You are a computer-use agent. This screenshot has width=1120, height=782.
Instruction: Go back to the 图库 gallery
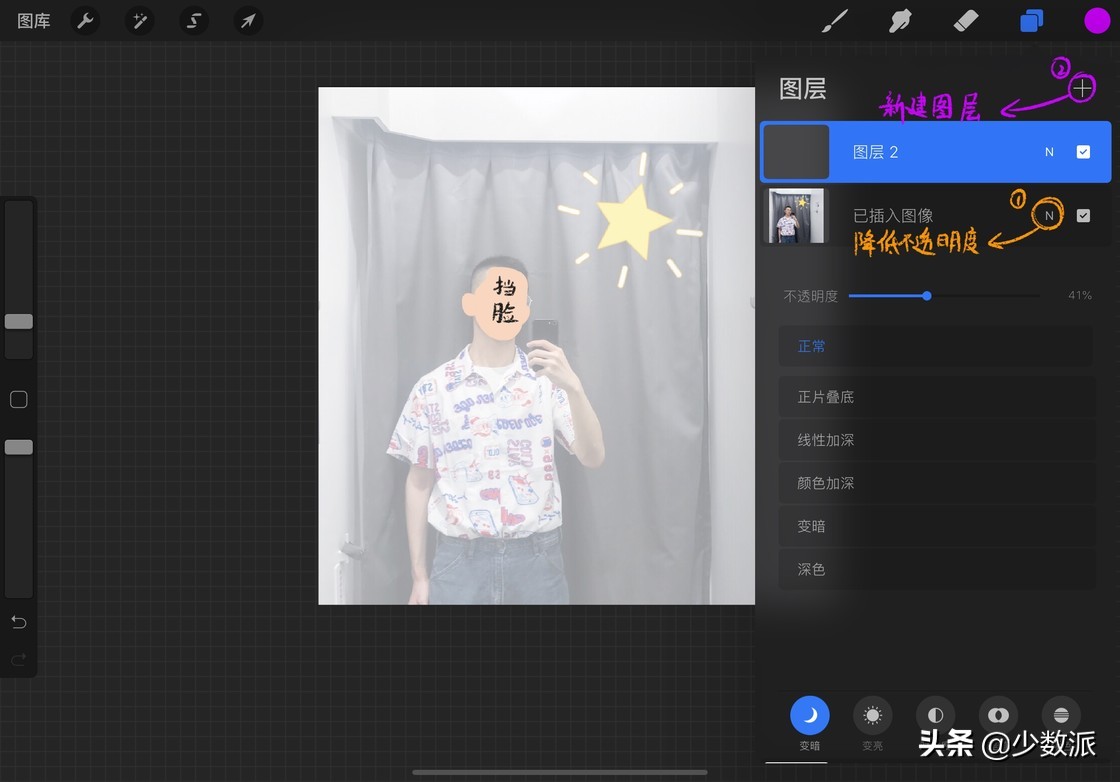click(33, 20)
